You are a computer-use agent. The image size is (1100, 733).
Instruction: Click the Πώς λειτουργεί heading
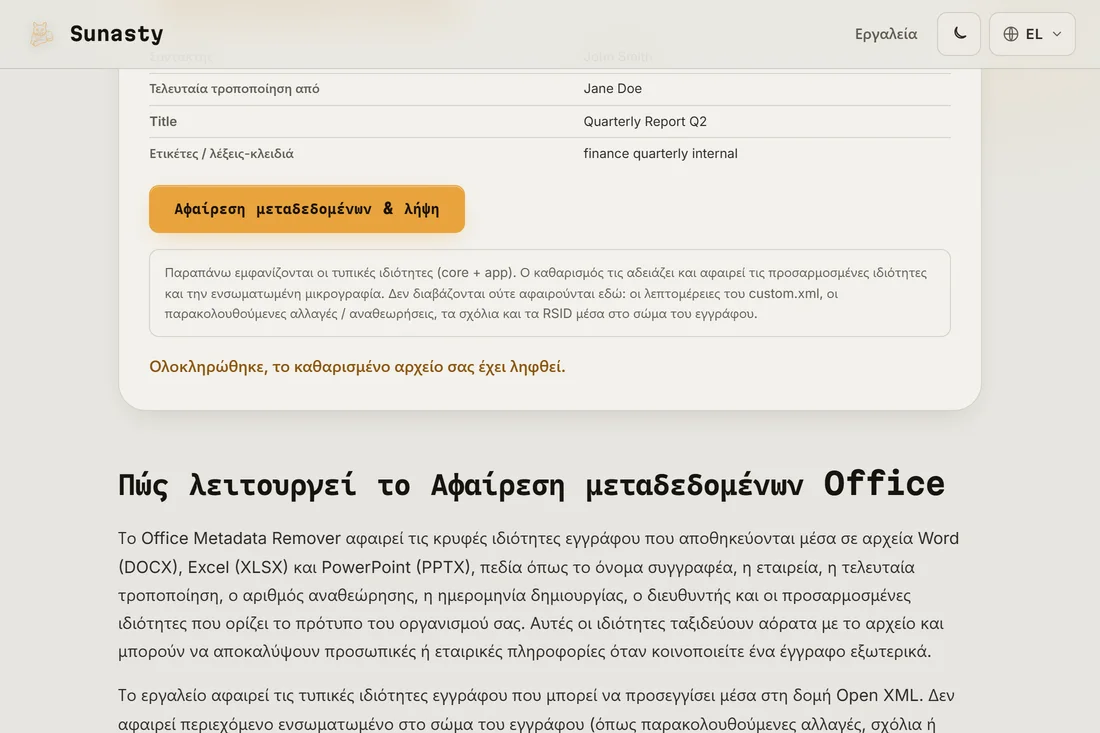[531, 484]
